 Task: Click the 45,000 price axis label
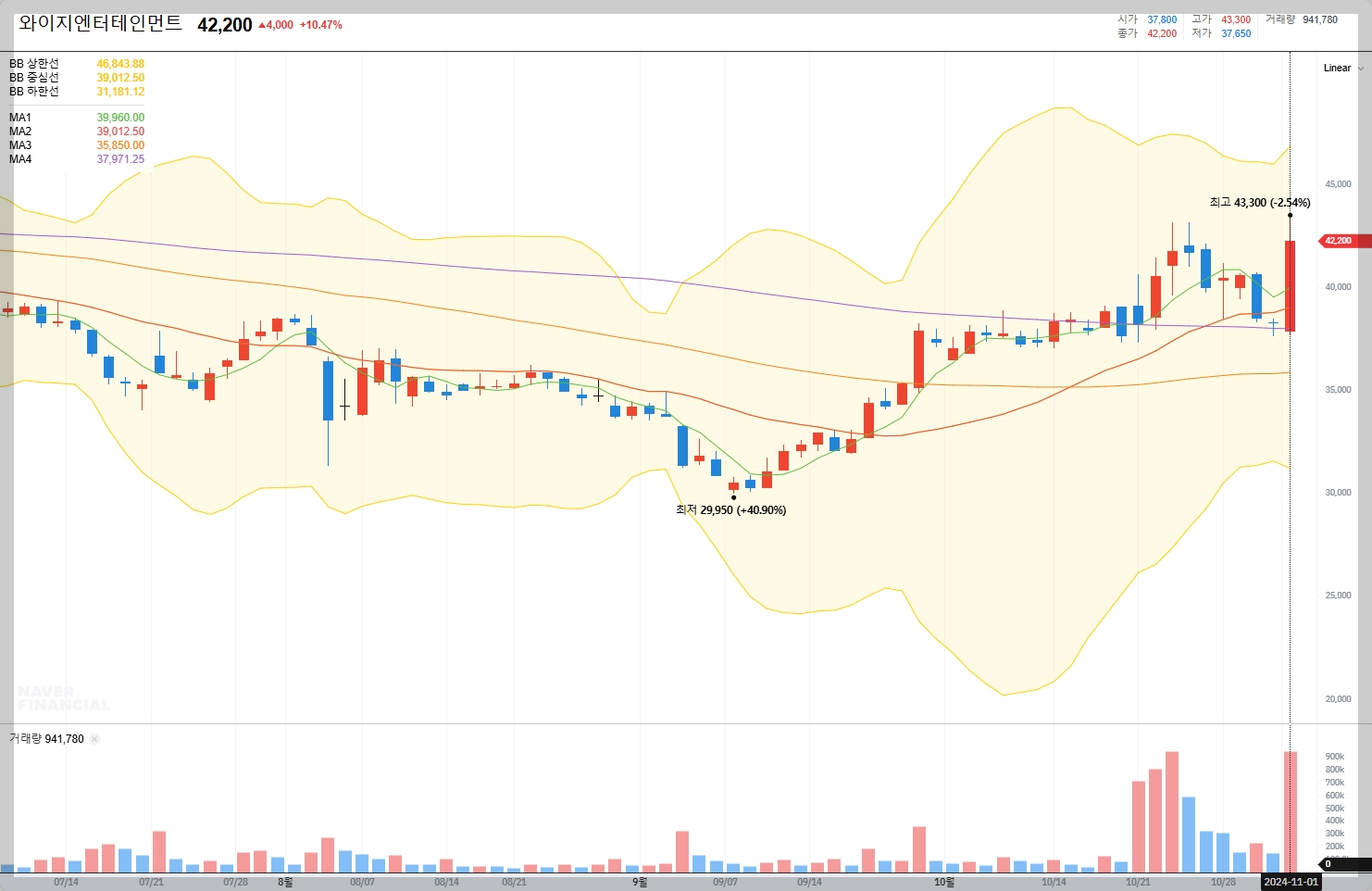(1338, 184)
